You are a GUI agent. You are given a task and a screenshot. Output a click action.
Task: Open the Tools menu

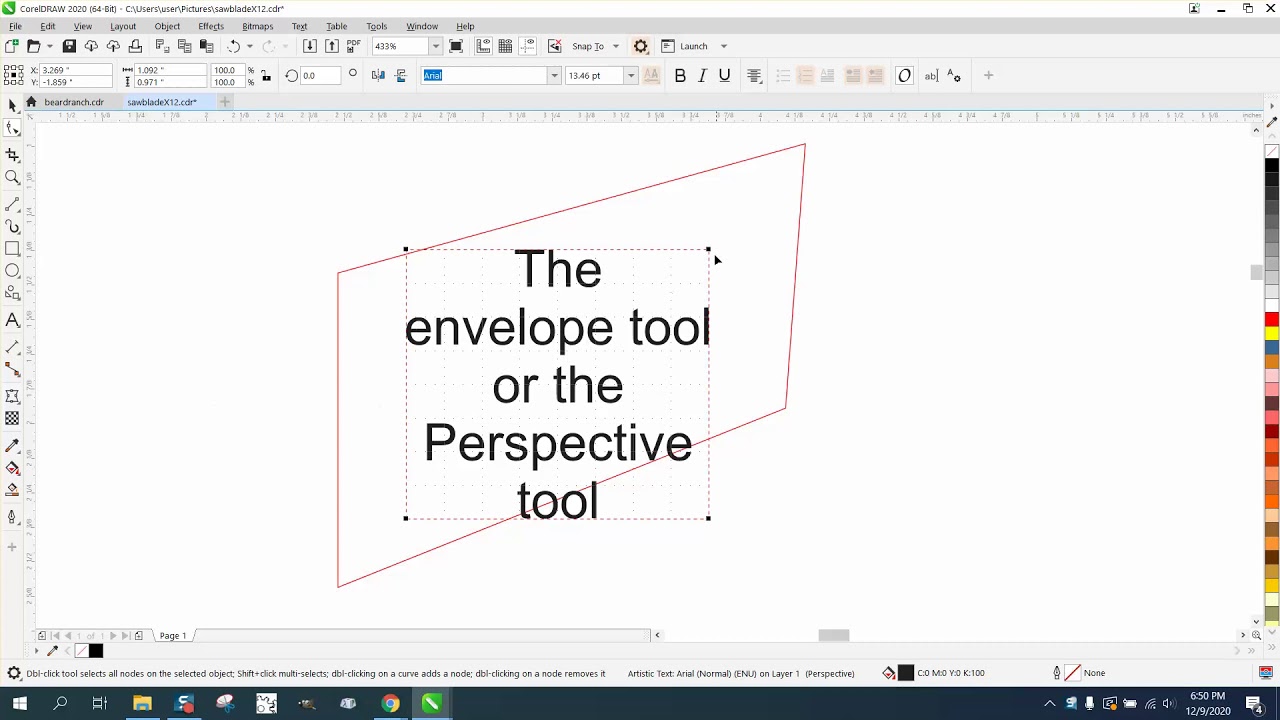[377, 26]
